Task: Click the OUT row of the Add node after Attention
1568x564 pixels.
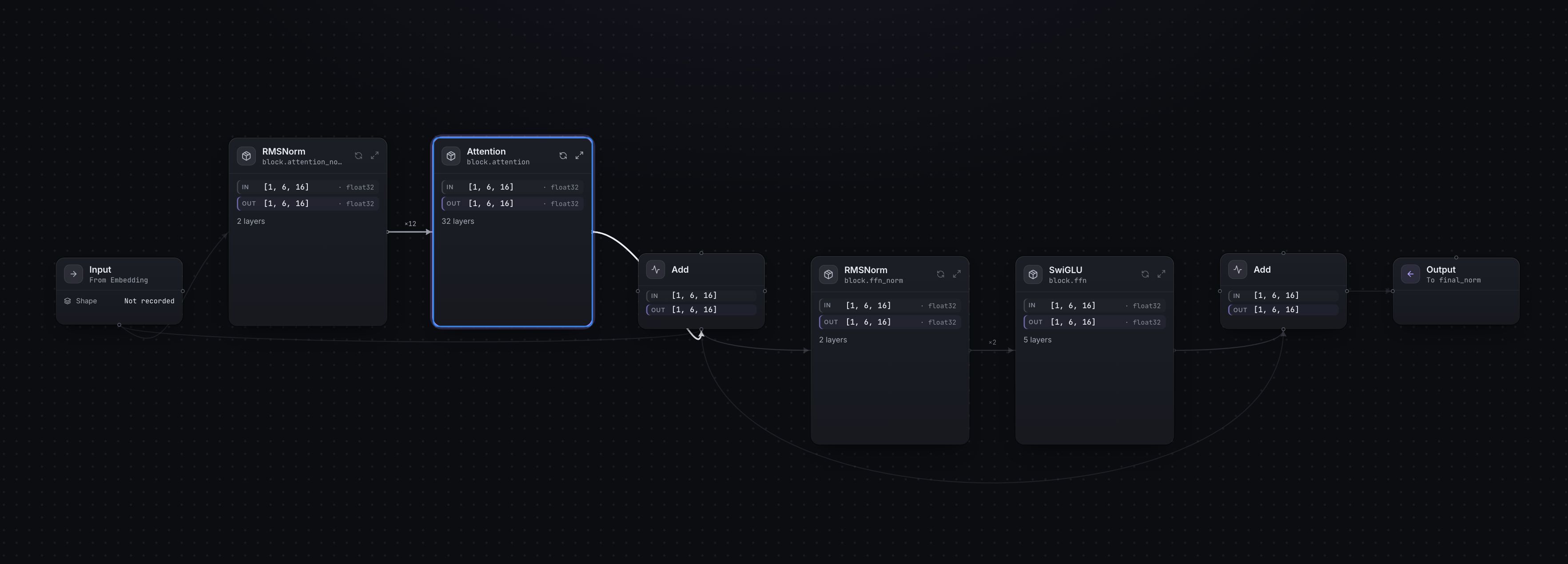Action: 700,310
